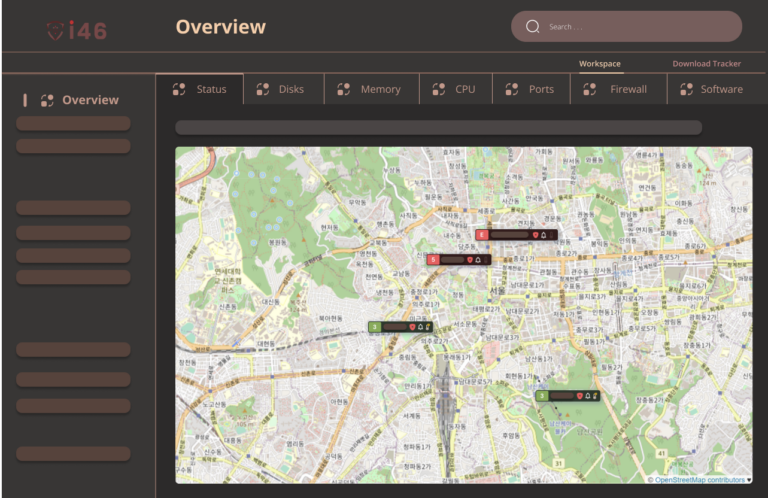Screen dimensions: 768x498
Task: Open the Disks tab
Action: (x=284, y=89)
